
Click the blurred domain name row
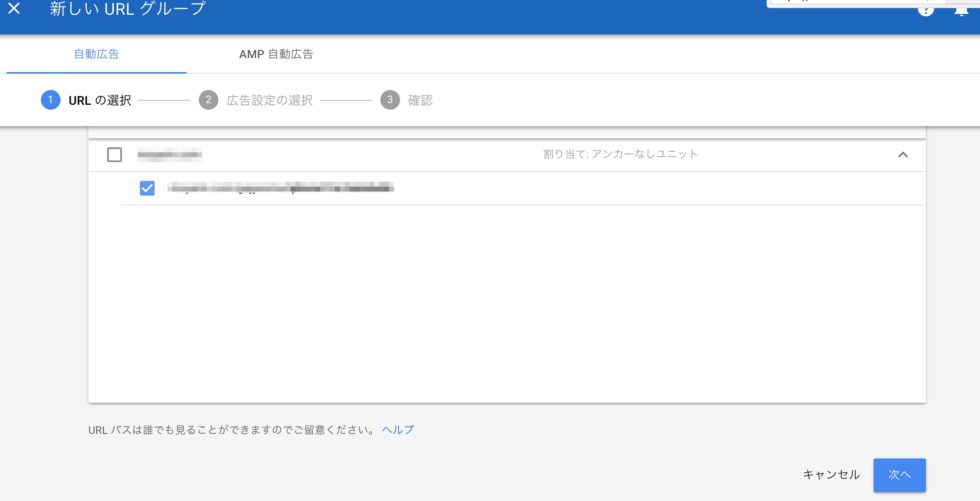coord(170,155)
